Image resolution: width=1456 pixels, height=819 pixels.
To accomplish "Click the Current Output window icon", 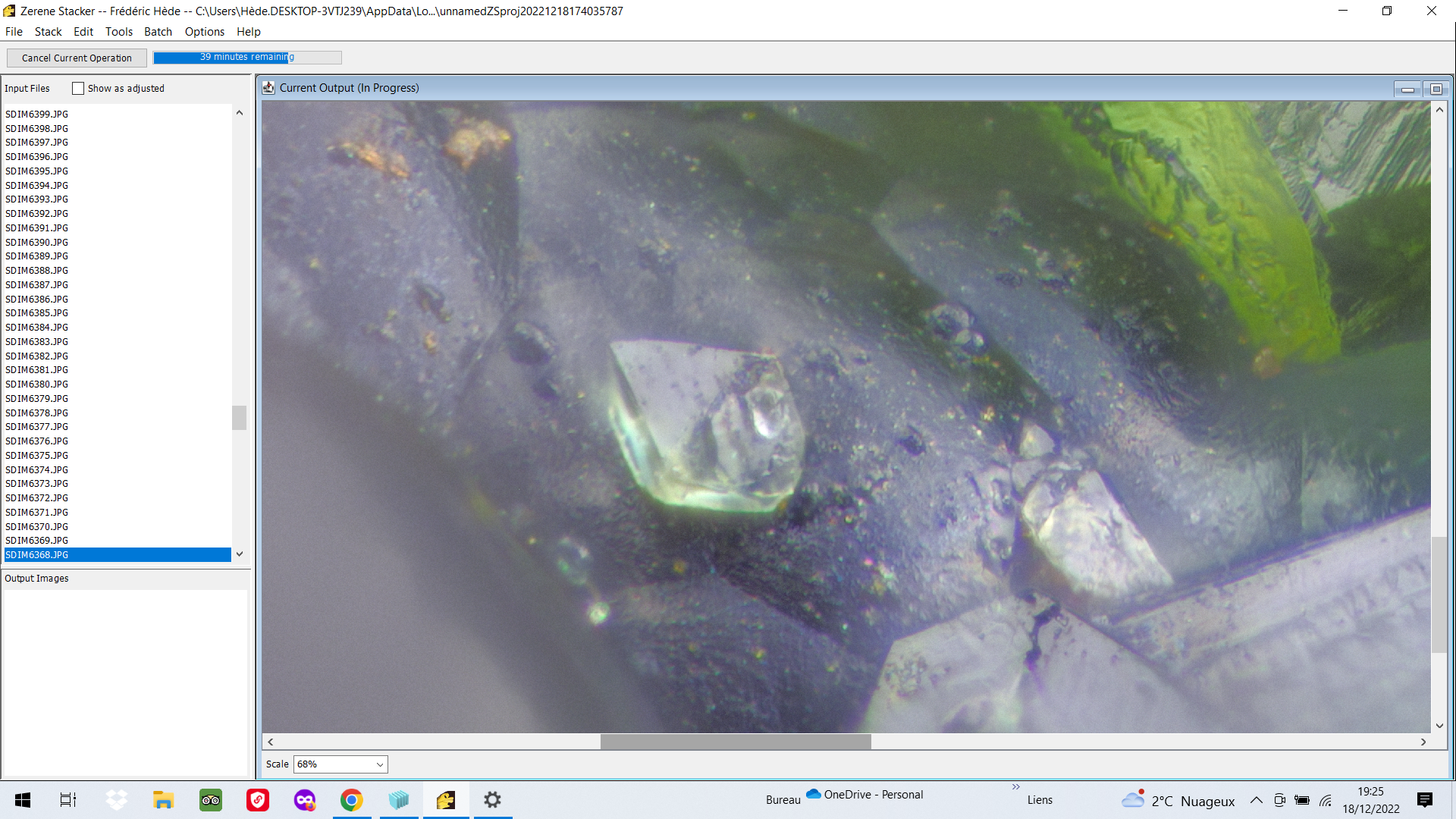I will point(268,88).
